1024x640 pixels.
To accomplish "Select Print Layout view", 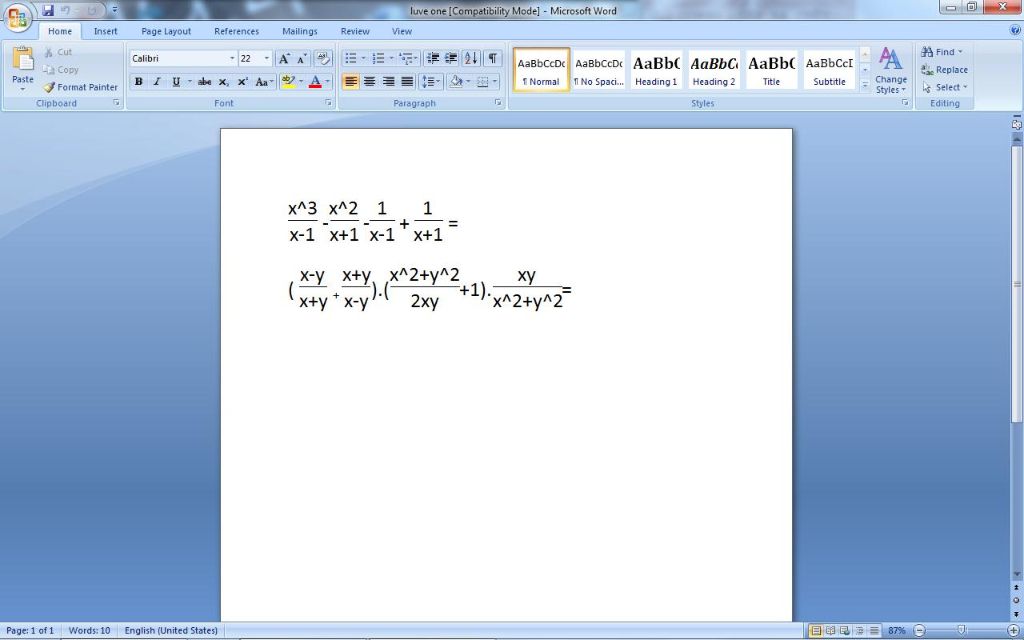I will tap(815, 630).
